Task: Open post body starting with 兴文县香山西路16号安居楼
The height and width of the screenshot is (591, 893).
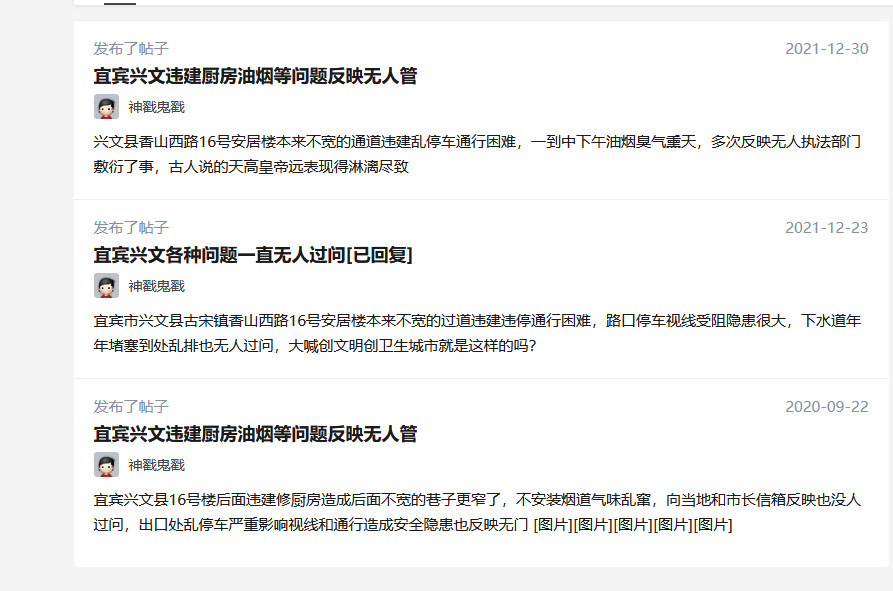Action: pos(477,154)
